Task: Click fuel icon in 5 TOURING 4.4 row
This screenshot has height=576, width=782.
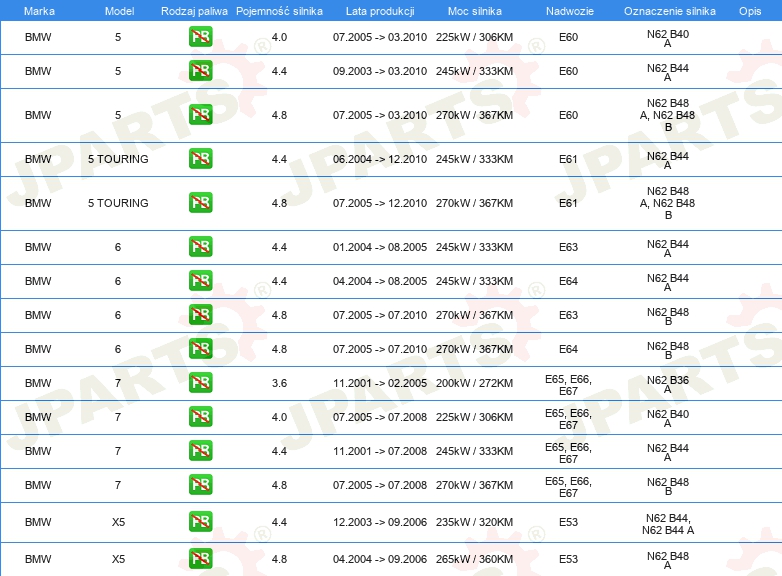Action: pyautogui.click(x=200, y=159)
